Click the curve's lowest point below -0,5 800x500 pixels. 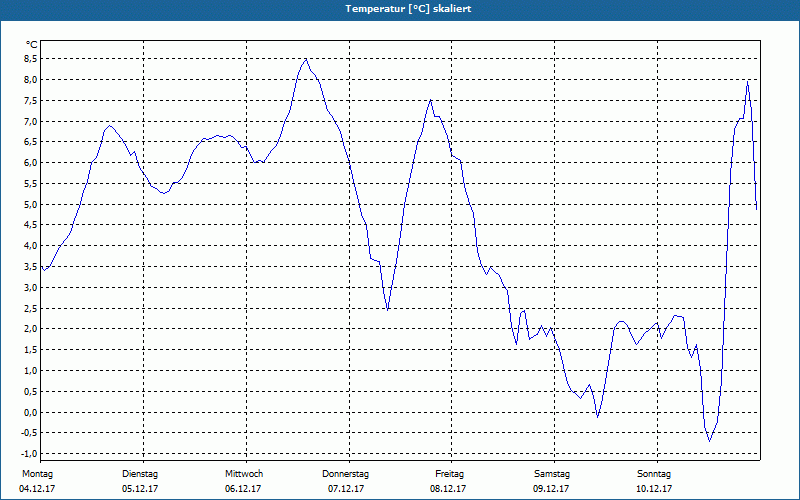coord(709,441)
